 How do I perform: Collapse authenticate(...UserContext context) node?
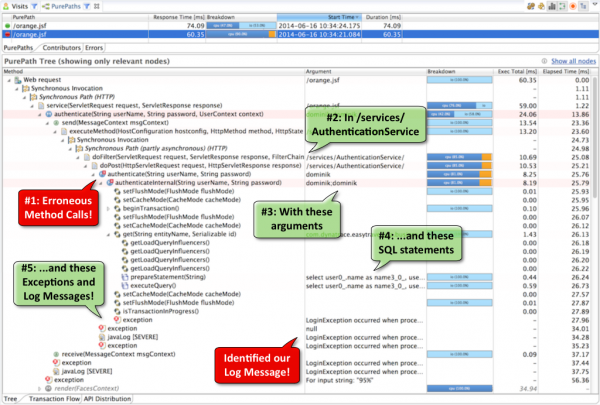click(x=40, y=114)
